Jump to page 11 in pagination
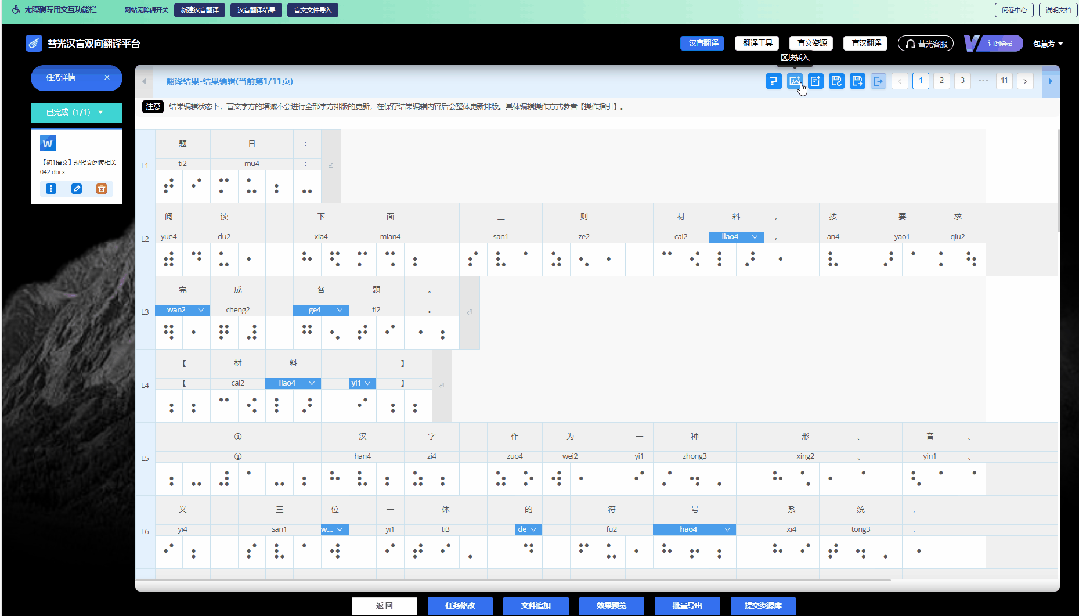Screen dimensions: 1079x616 coord(1004,81)
